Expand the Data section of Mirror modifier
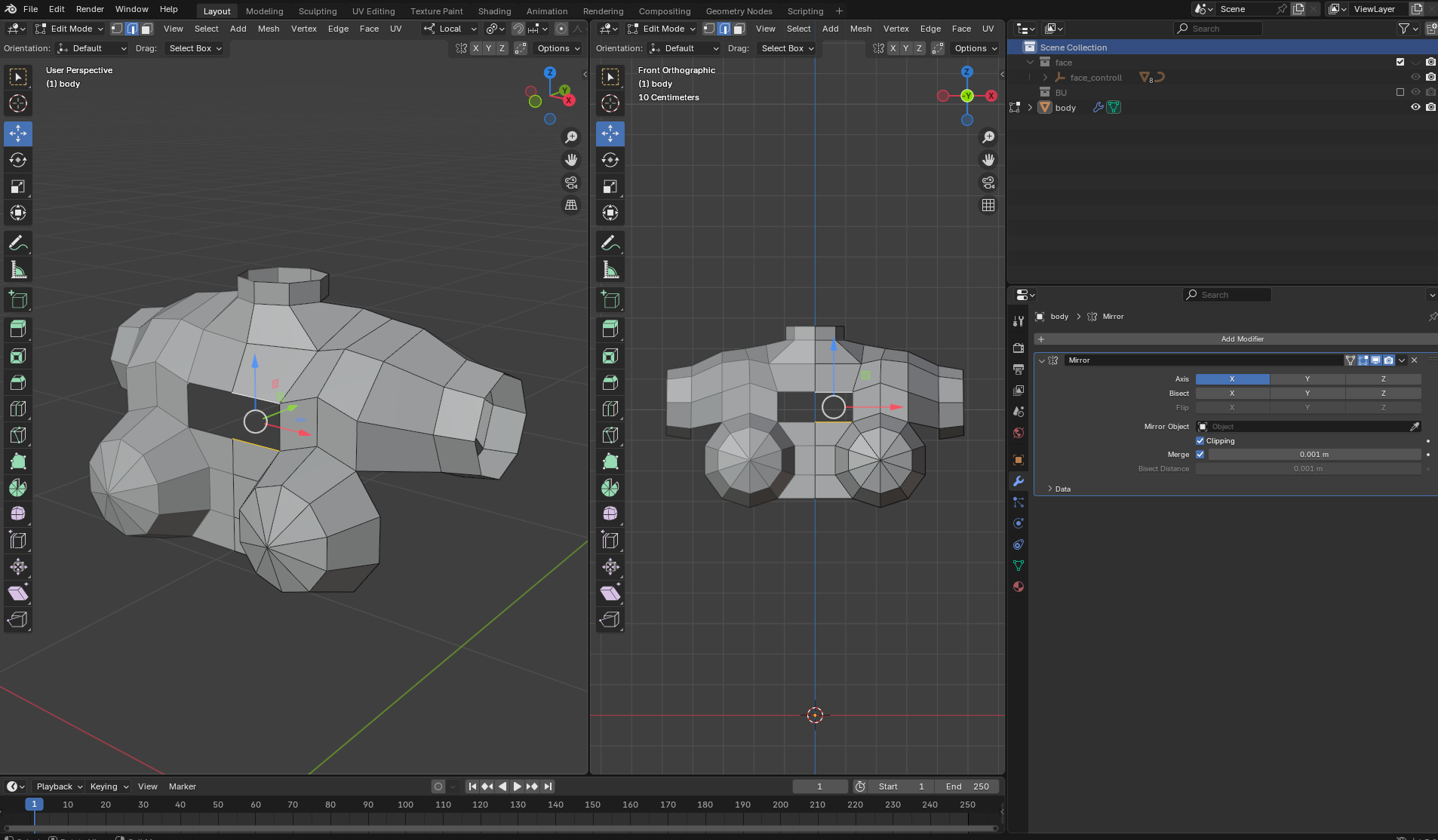1438x840 pixels. (1062, 489)
